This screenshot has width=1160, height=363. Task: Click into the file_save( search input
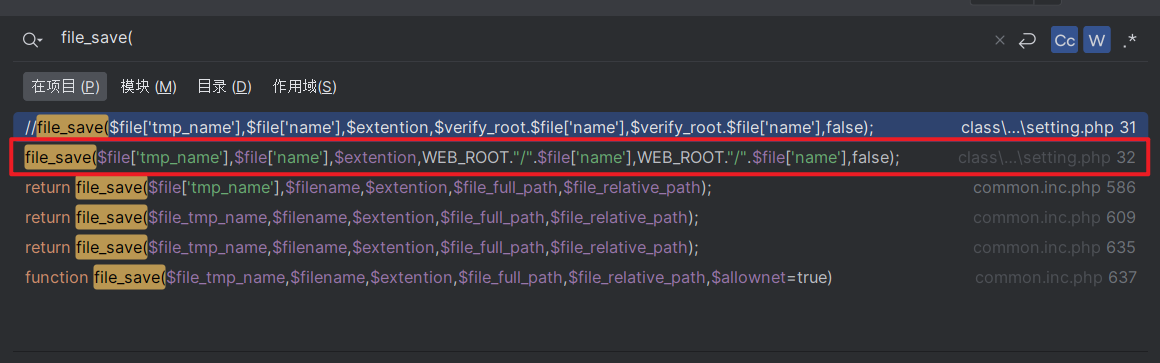point(518,40)
